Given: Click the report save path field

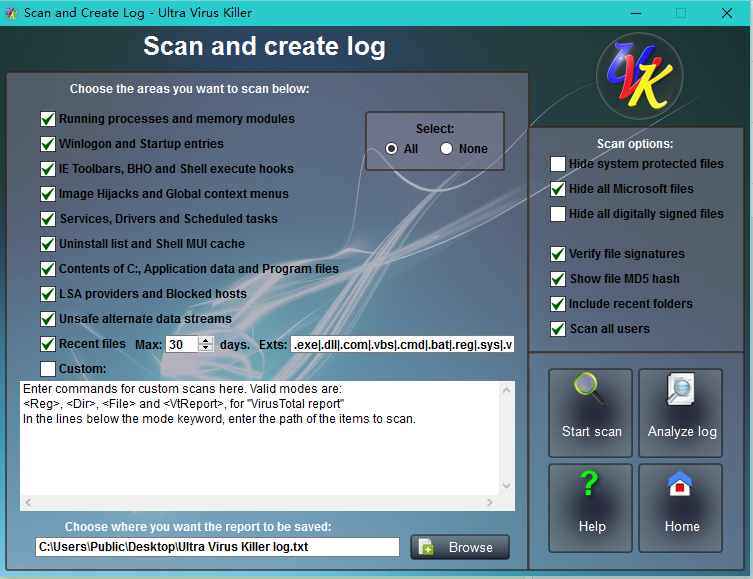Looking at the screenshot, I should point(217,547).
